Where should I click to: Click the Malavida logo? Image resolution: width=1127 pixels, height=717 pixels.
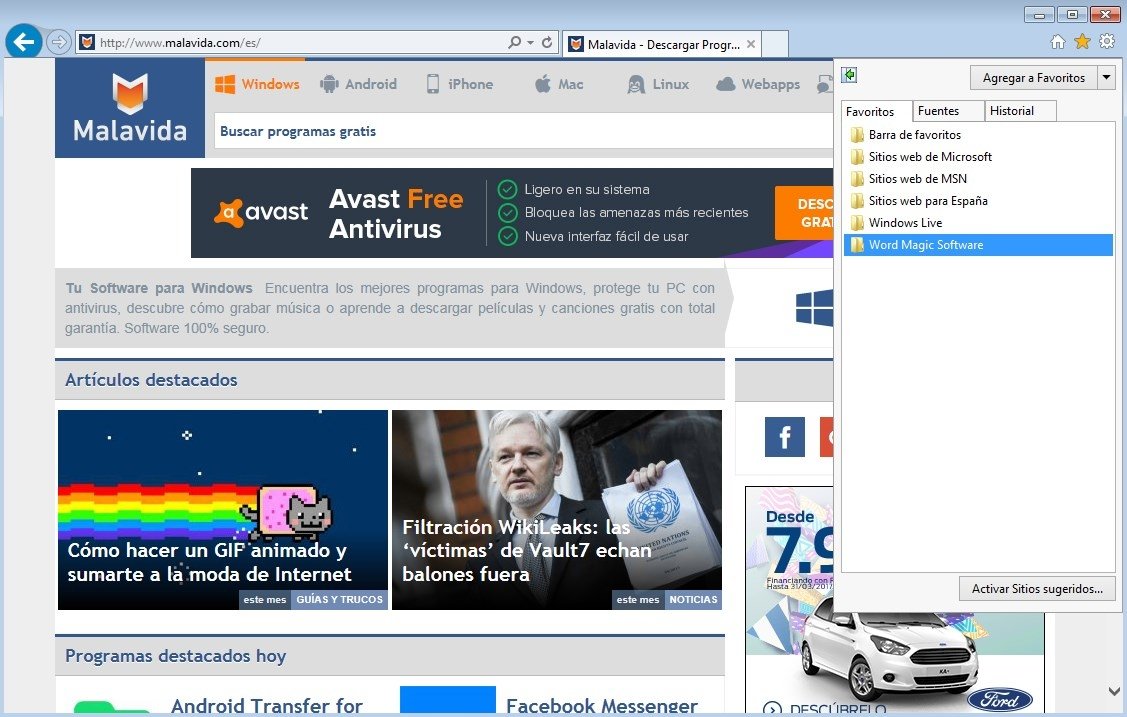[x=130, y=108]
